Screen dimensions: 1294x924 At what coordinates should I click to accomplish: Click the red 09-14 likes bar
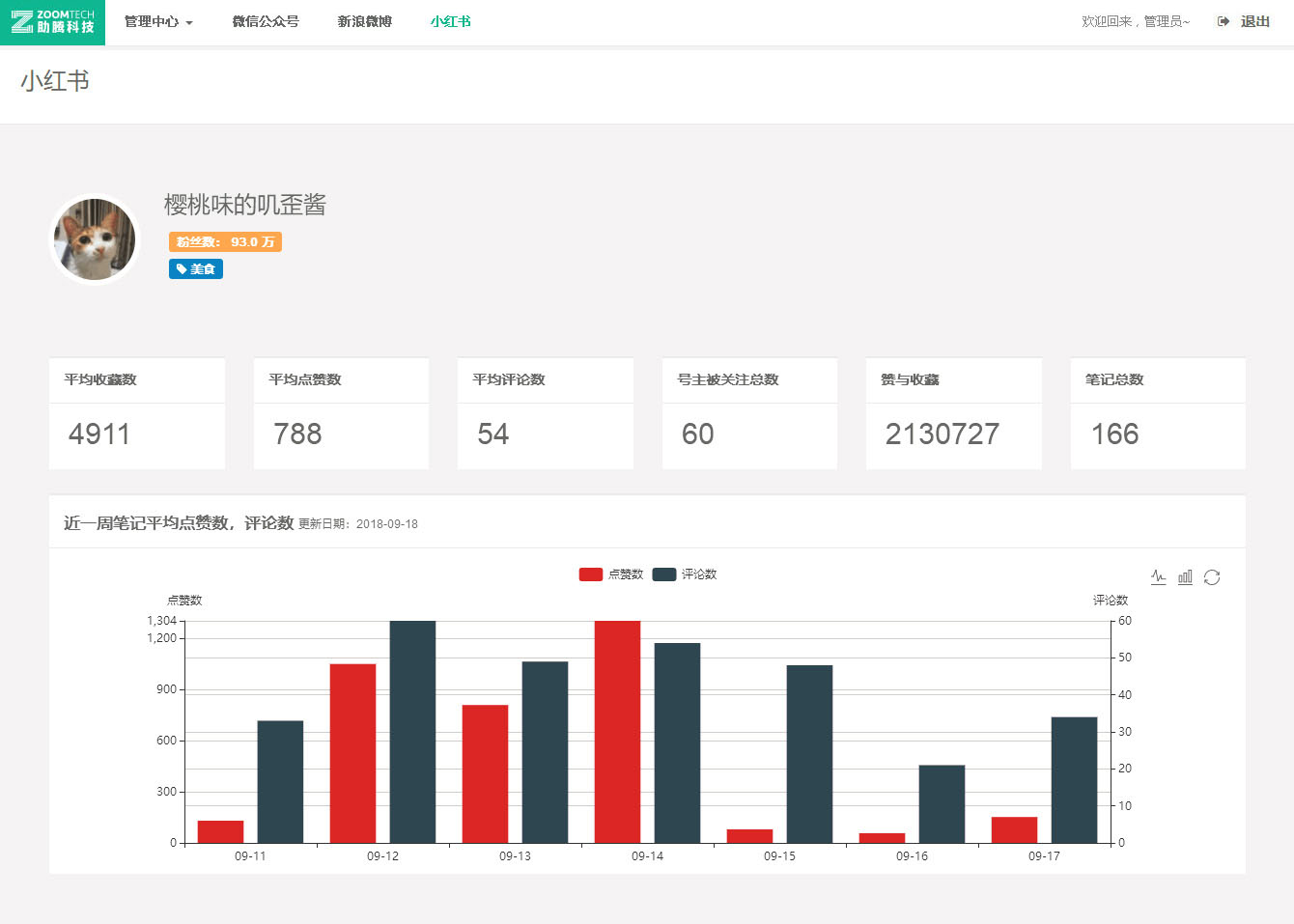click(617, 731)
